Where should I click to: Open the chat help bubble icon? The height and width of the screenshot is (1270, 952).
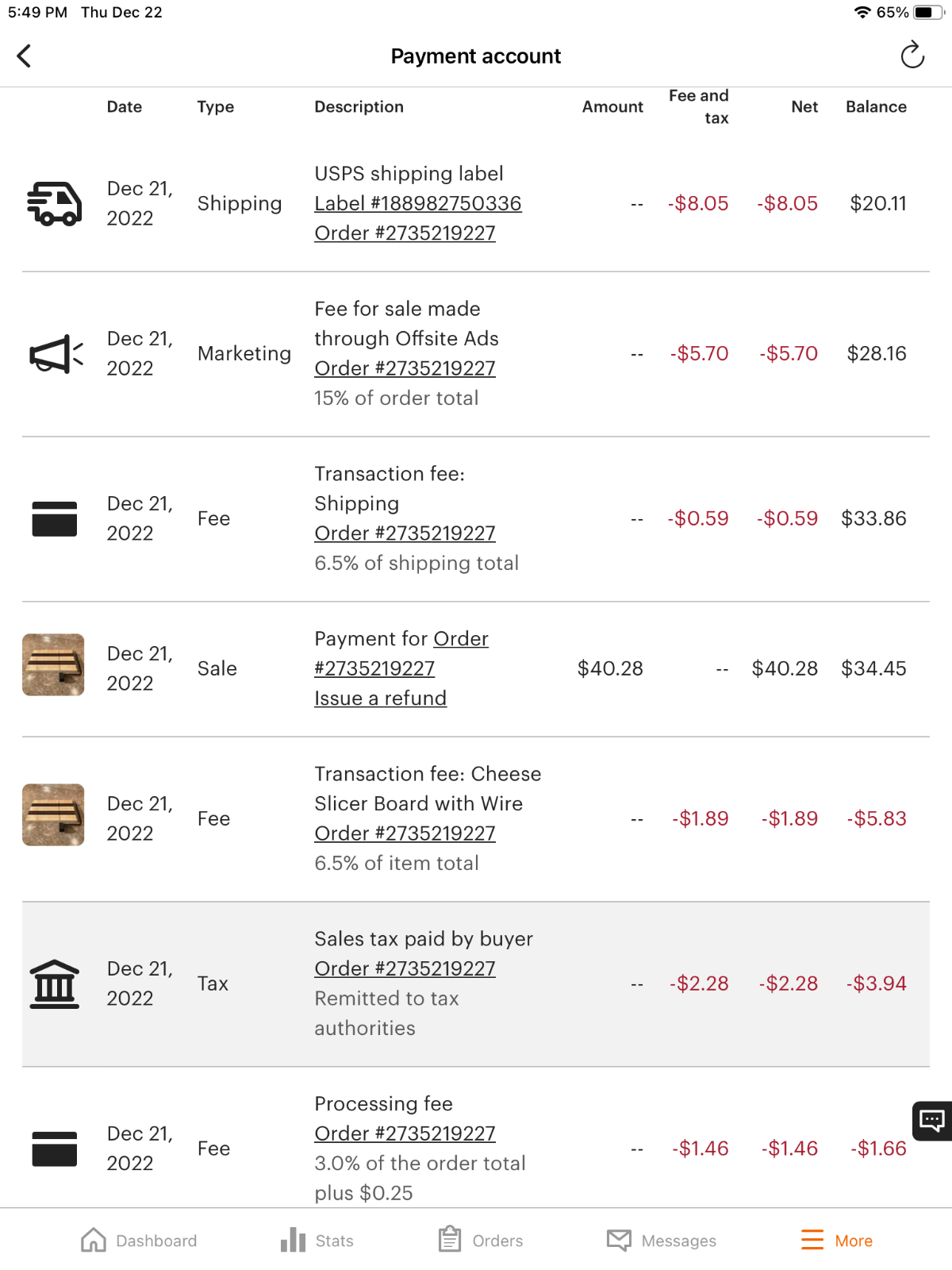[931, 1120]
